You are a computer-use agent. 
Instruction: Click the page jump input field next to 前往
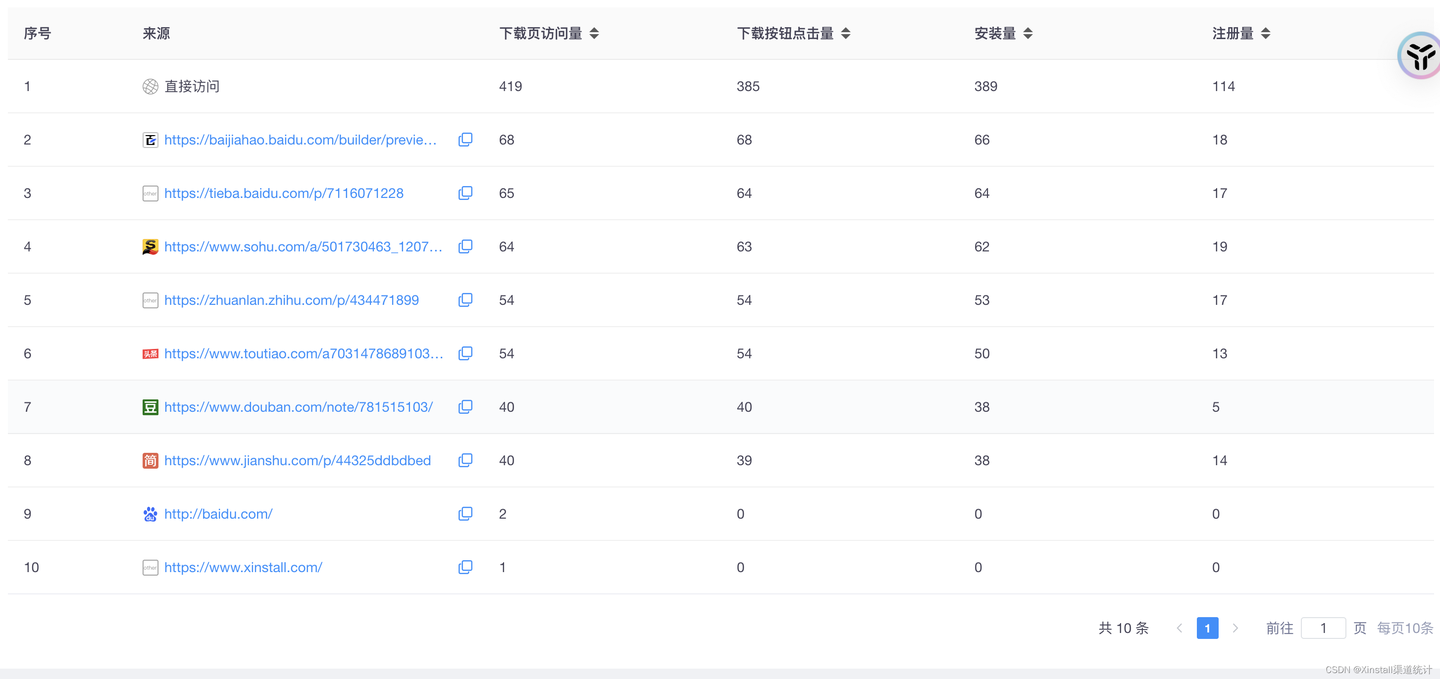click(1323, 627)
